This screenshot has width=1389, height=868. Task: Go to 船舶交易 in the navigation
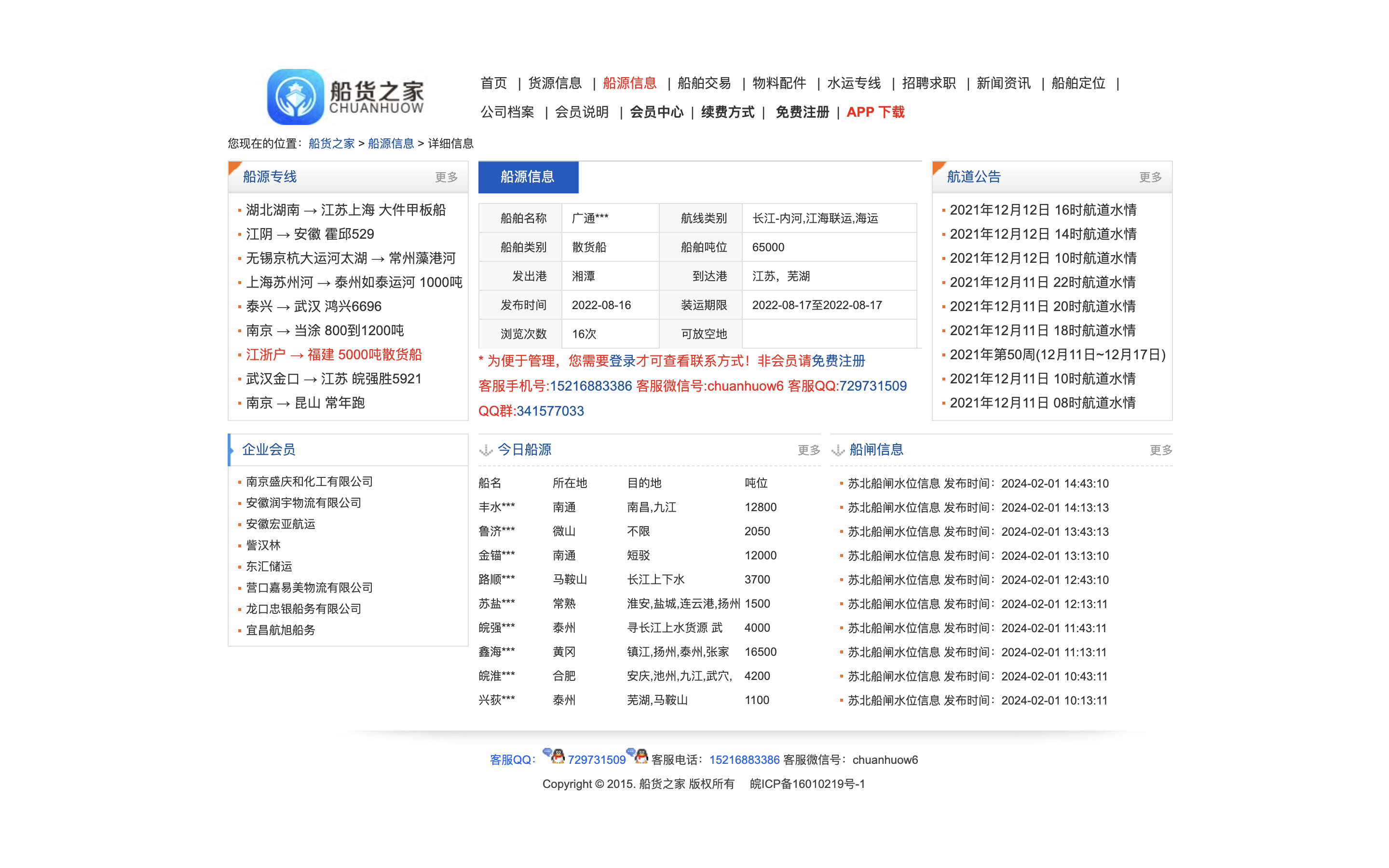(x=704, y=84)
